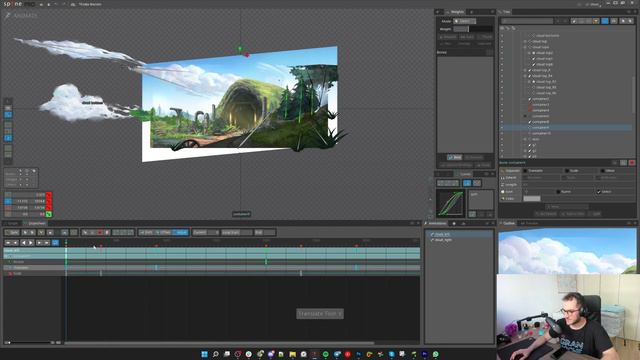Image resolution: width=640 pixels, height=360 pixels.
Task: Click the keyframe on the Rotate timeline
Action: click(266, 262)
